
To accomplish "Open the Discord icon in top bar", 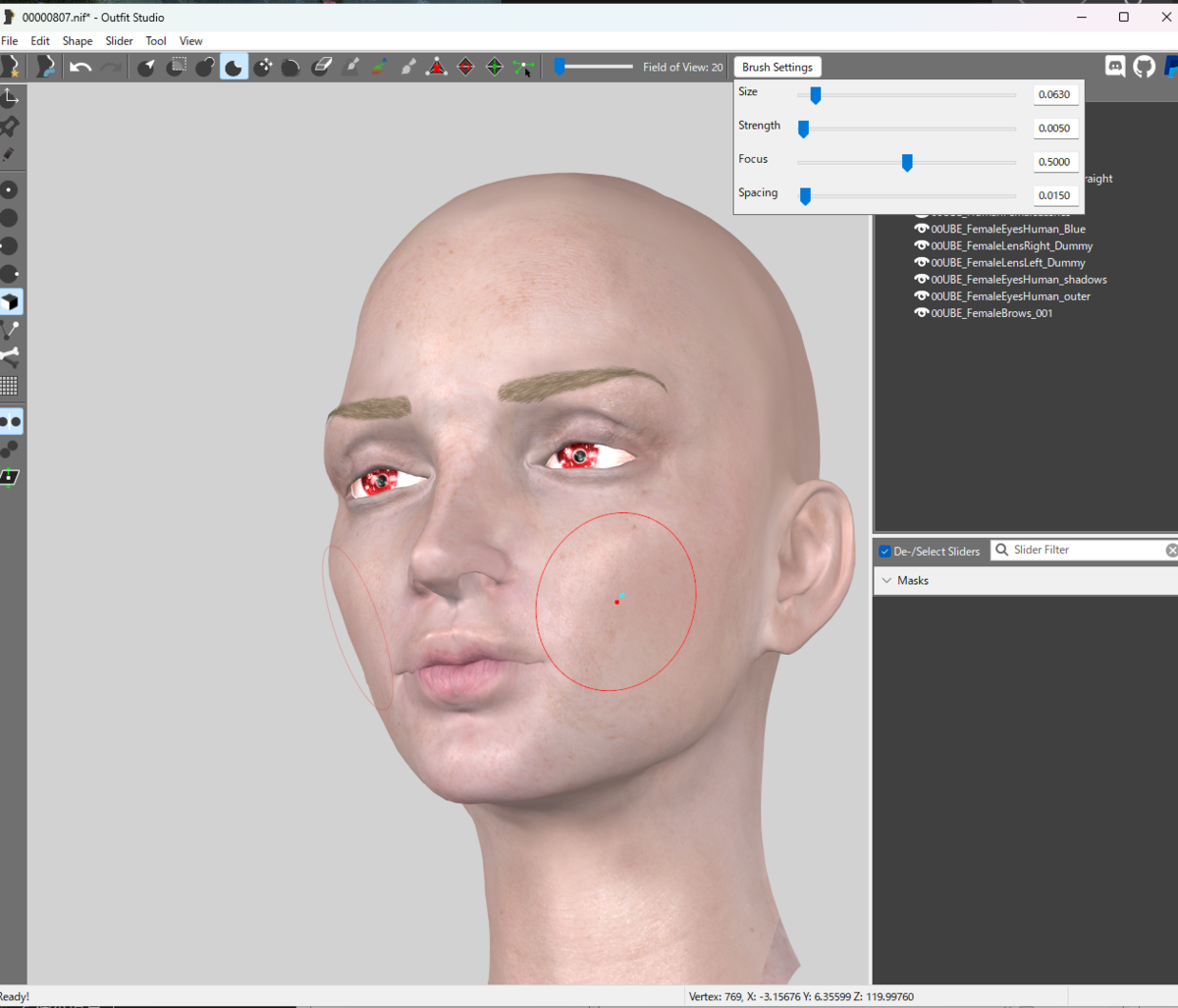I will coord(1115,67).
